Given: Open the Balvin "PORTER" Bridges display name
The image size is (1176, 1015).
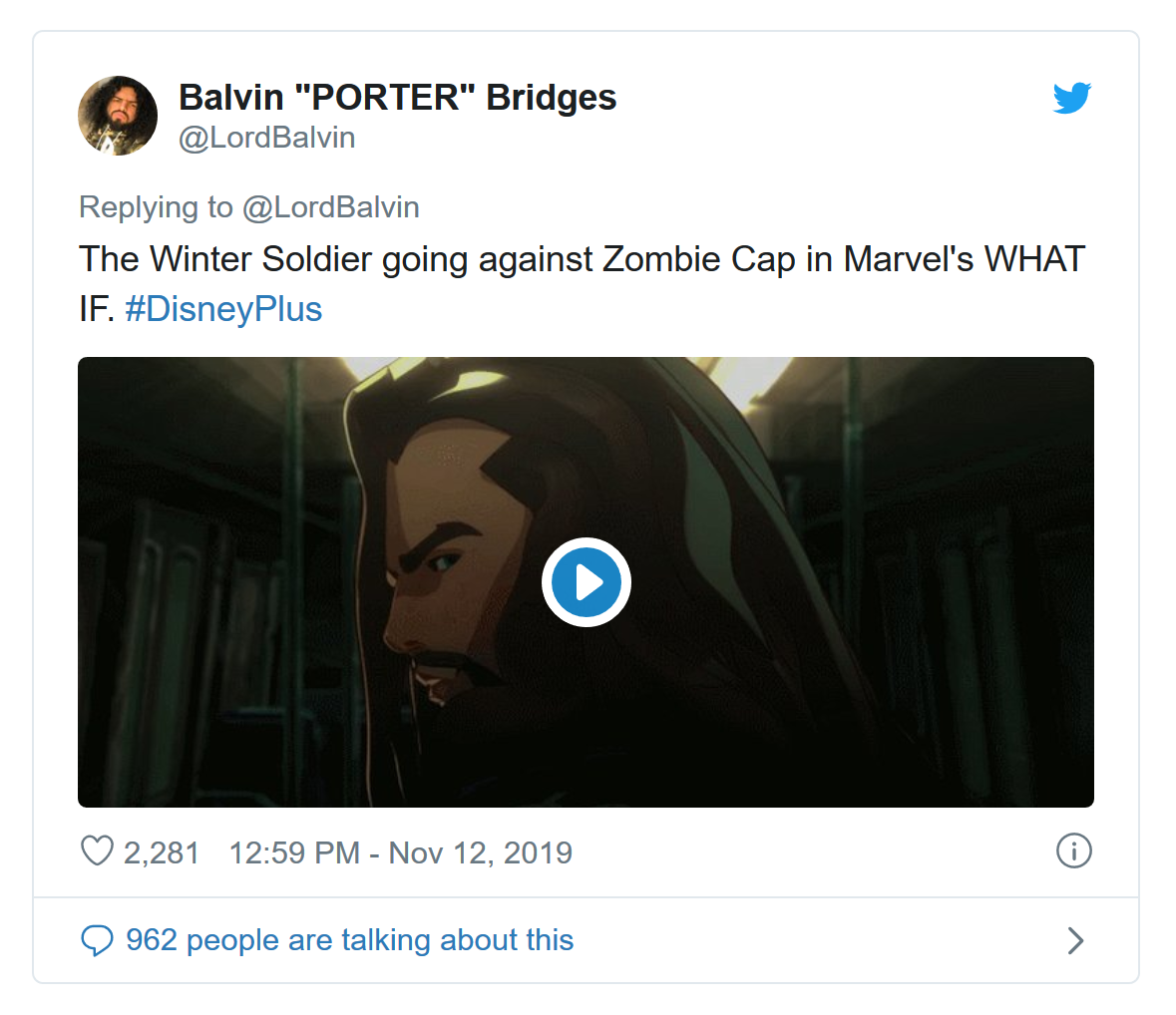Looking at the screenshot, I should pyautogui.click(x=397, y=97).
